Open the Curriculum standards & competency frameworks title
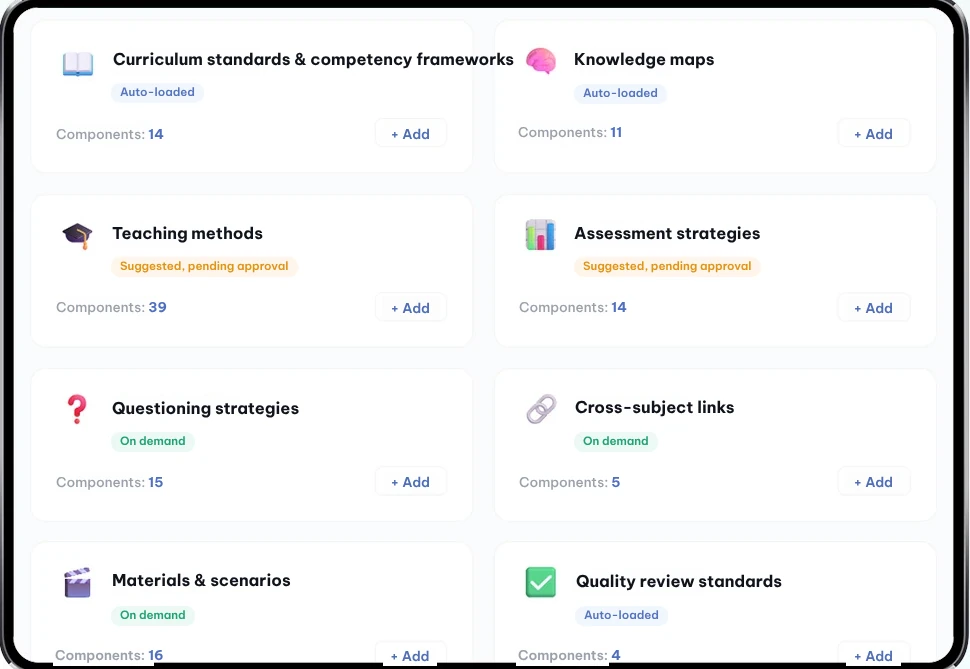970x669 pixels. pos(313,59)
